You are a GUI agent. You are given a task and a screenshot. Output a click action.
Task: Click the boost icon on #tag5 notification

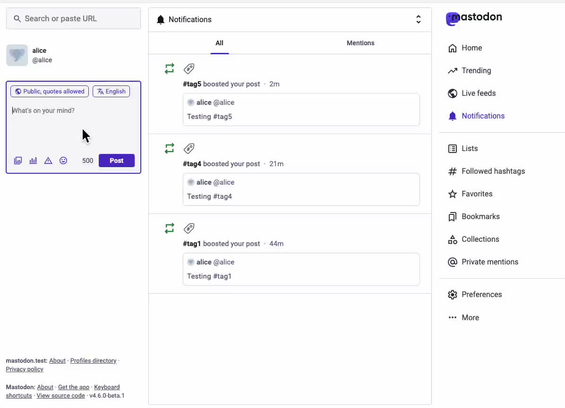coord(169,68)
